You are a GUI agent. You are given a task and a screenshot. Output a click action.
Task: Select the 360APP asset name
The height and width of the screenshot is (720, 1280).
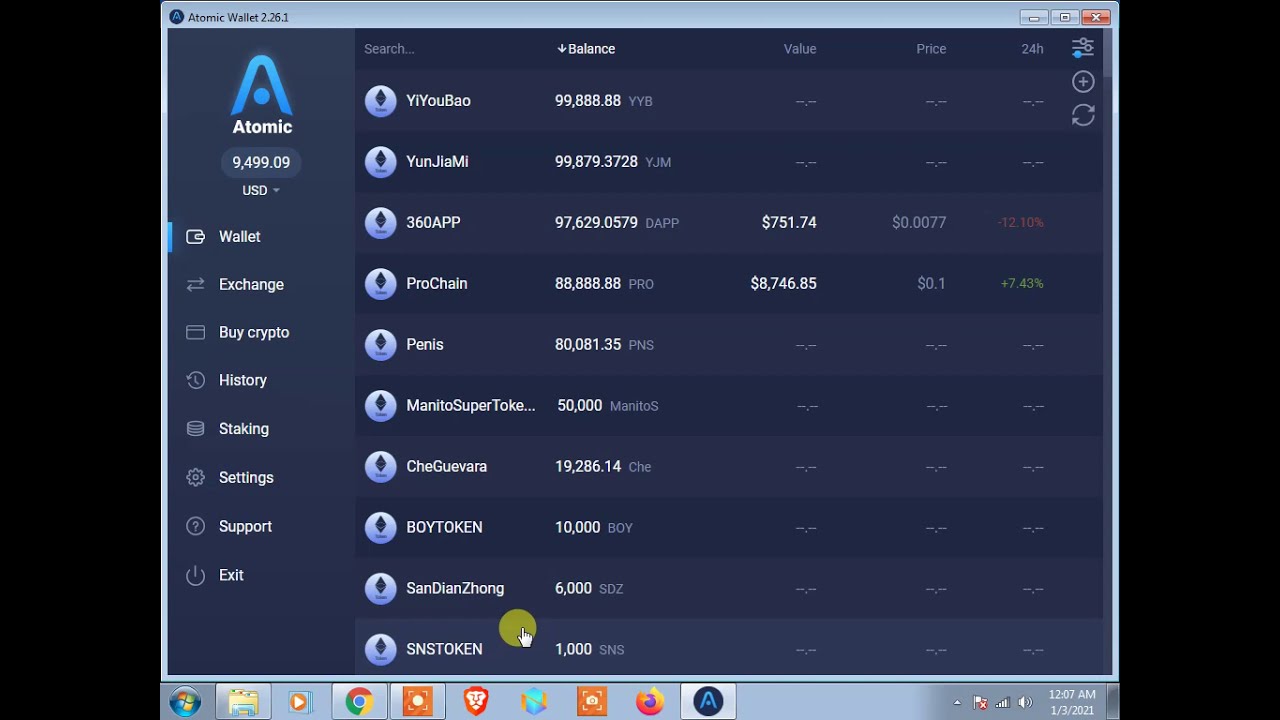pyautogui.click(x=433, y=223)
